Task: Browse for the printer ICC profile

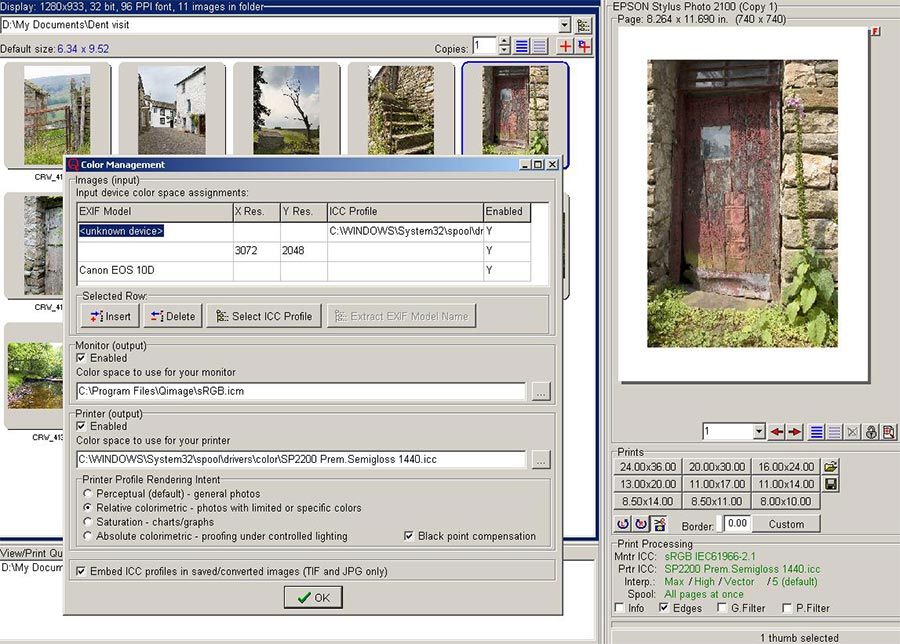Action: tap(541, 460)
